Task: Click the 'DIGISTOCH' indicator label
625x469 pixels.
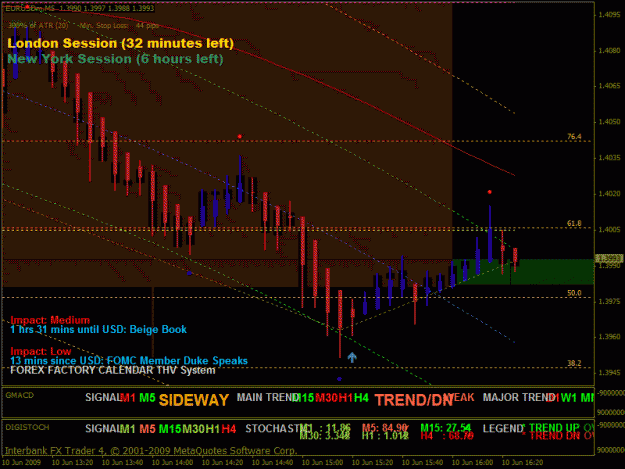Action: pos(27,427)
